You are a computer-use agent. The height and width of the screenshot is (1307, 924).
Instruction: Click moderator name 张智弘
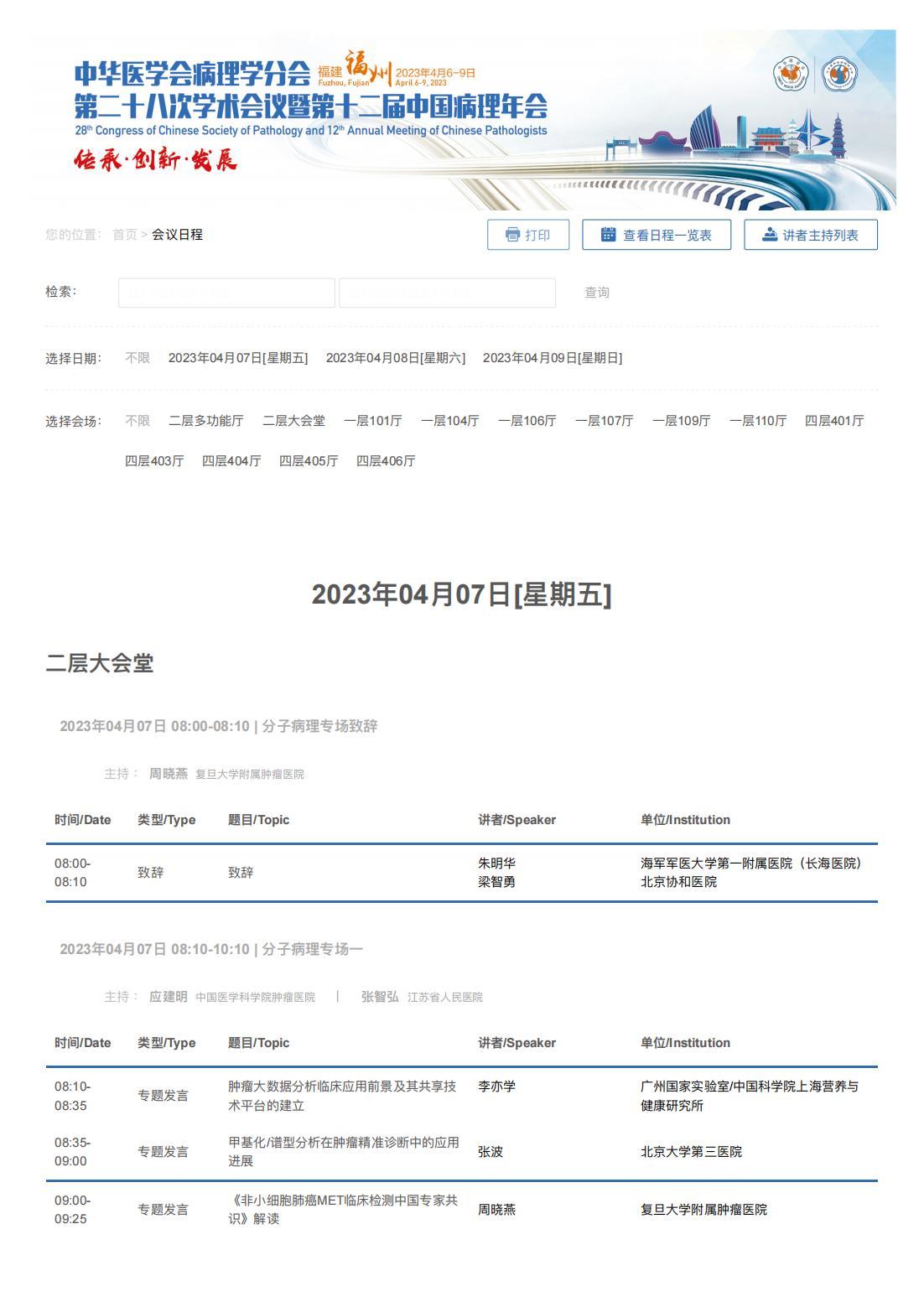tap(380, 997)
